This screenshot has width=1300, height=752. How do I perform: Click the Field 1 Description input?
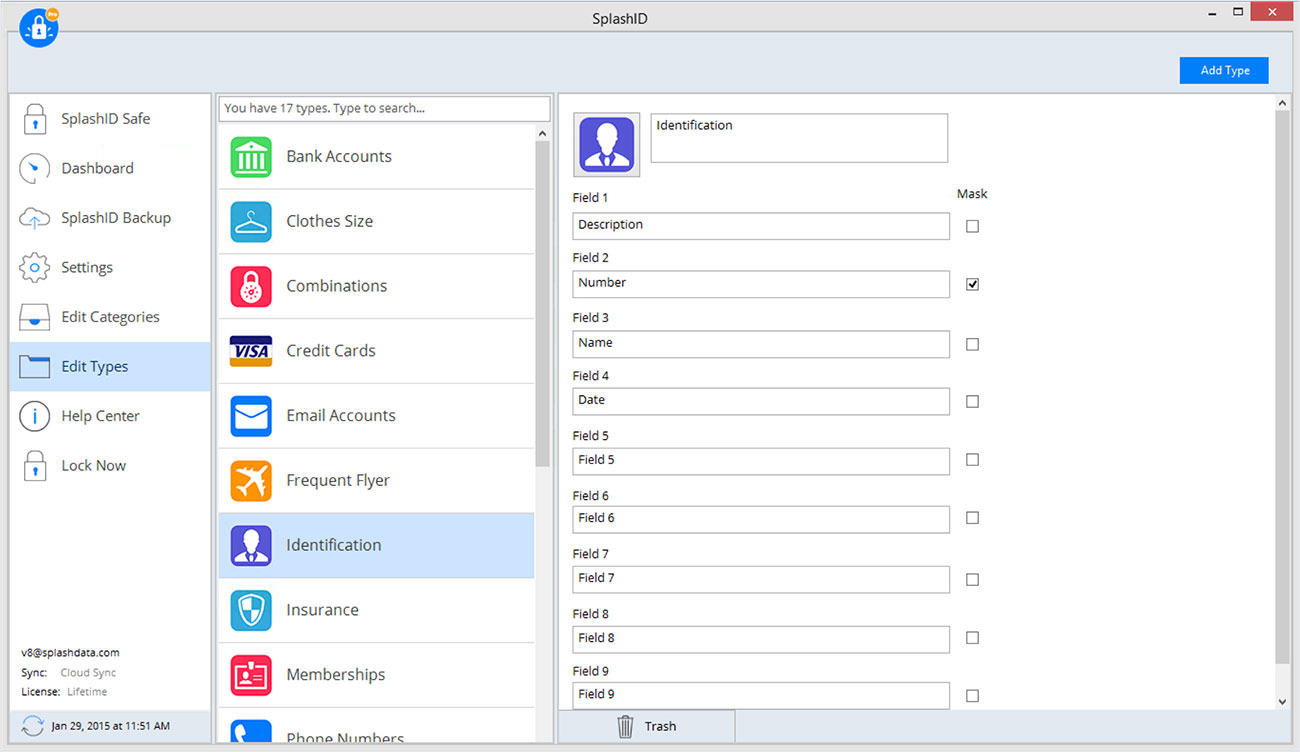[761, 226]
